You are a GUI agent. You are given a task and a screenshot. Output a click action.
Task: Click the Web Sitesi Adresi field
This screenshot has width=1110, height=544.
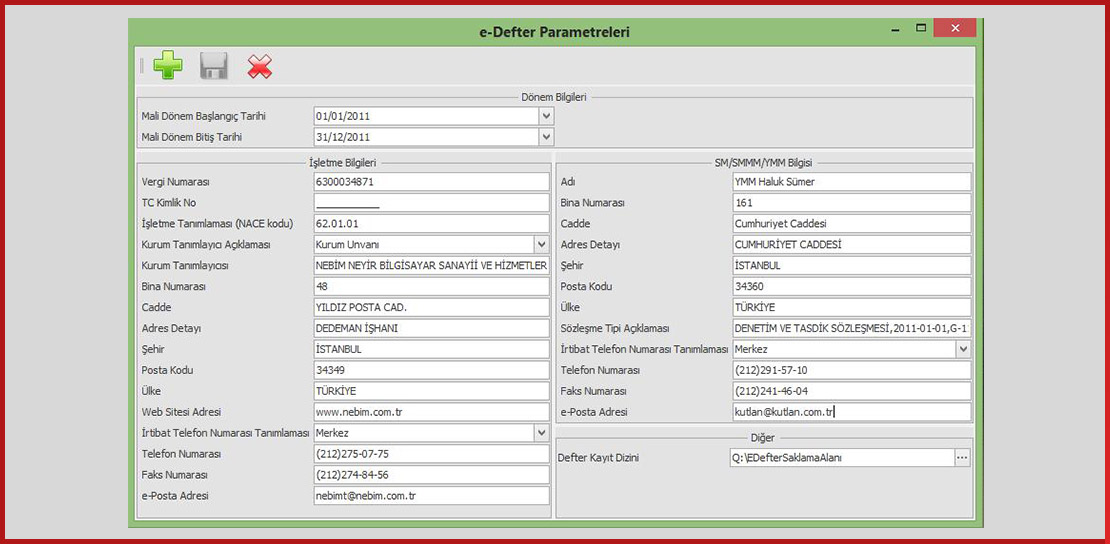tap(430, 412)
